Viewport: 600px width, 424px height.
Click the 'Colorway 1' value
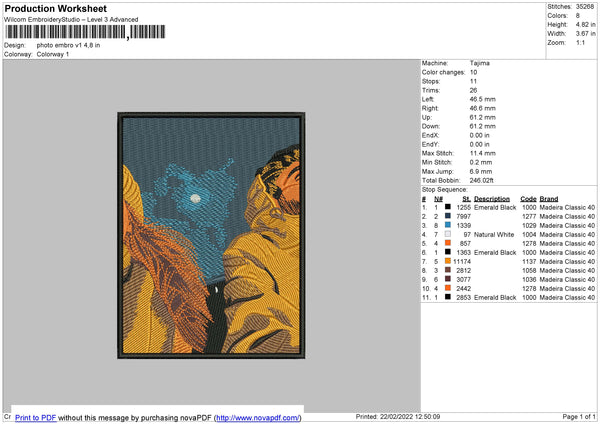coord(53,54)
